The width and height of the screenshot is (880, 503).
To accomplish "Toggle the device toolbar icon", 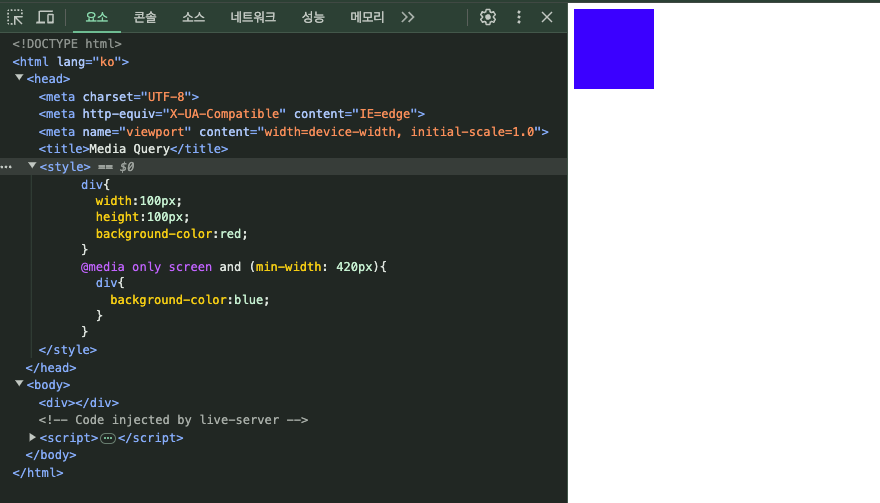I will (45, 17).
